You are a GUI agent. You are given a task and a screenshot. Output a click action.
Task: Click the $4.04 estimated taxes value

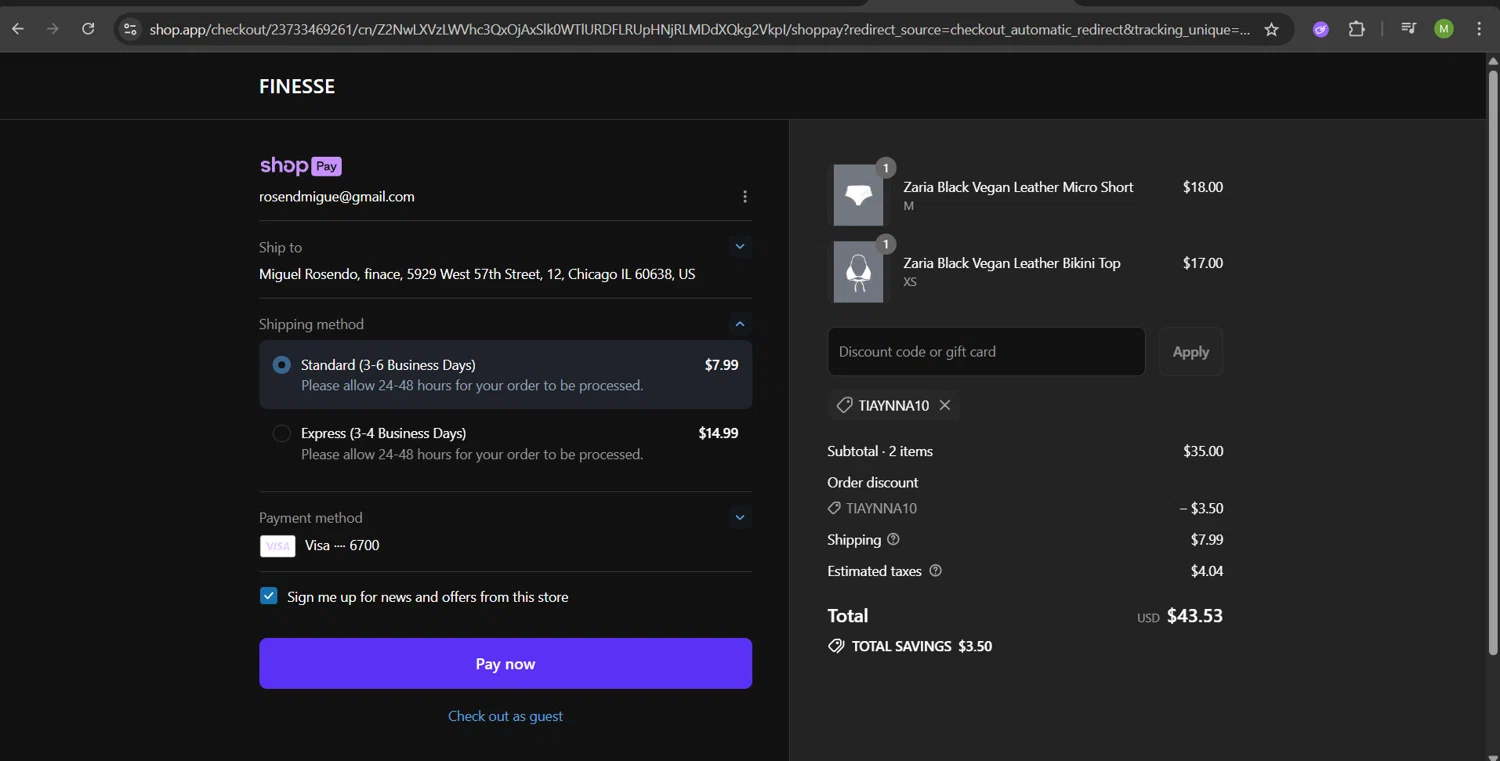(x=1207, y=571)
